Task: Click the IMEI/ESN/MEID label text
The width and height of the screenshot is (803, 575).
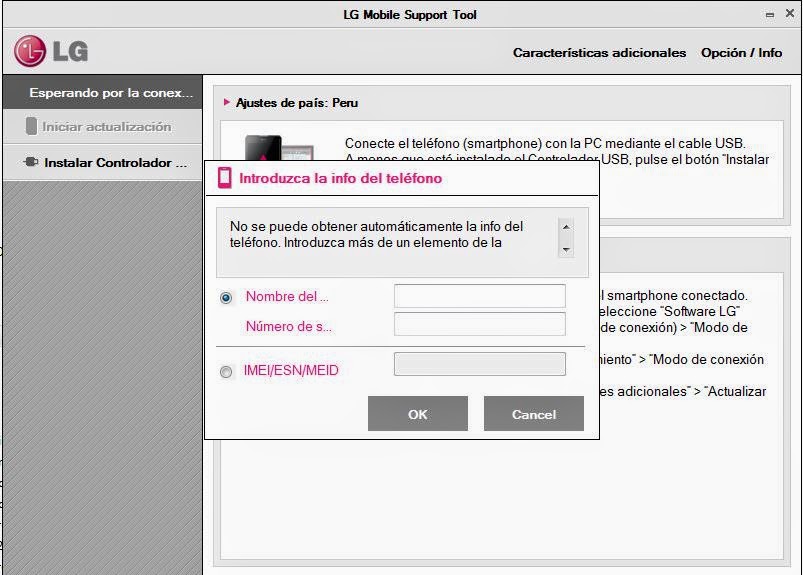Action: pos(291,370)
